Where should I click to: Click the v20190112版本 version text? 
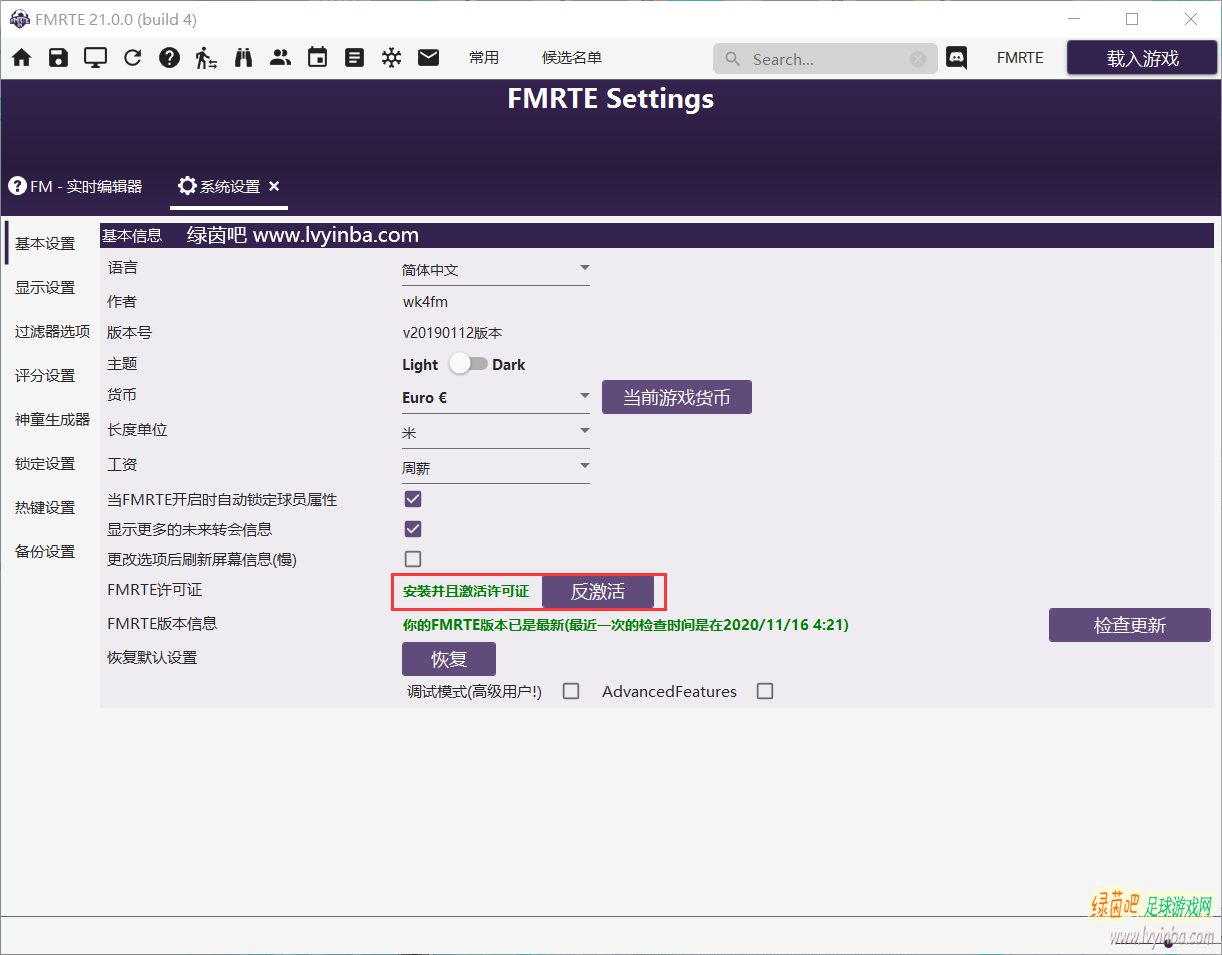coord(452,333)
